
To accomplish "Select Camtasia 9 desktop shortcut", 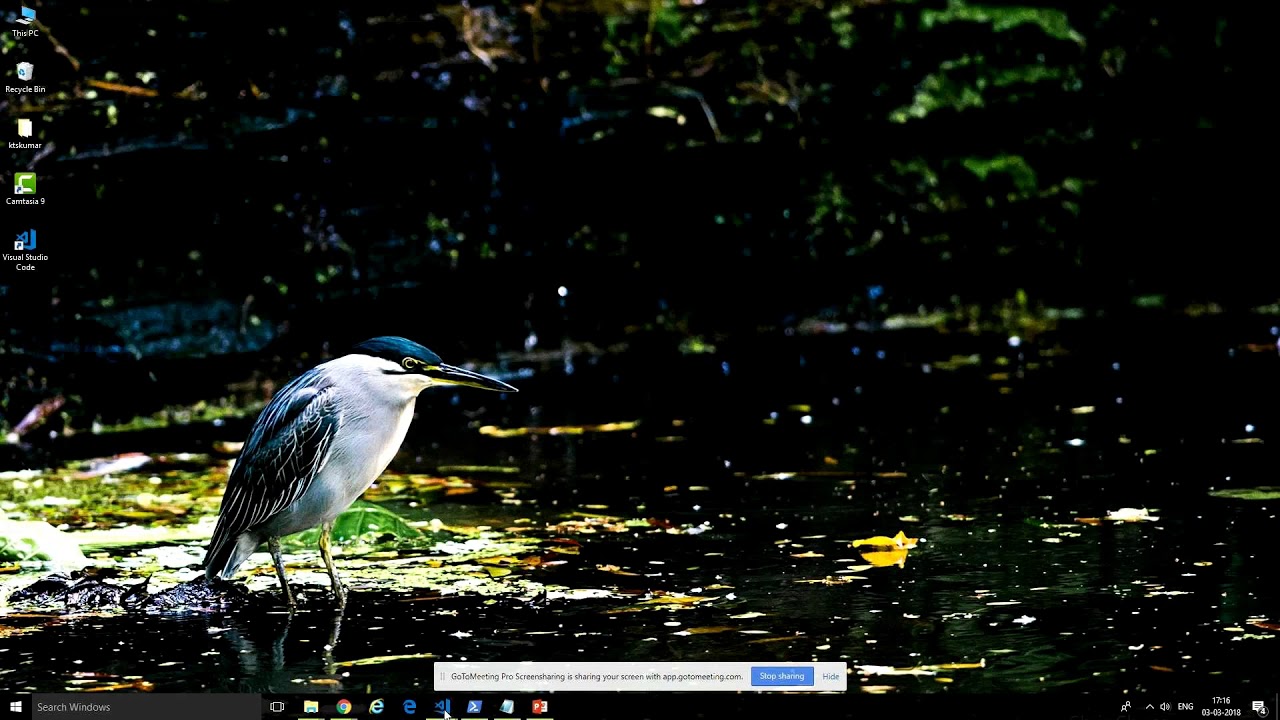I will coord(25,190).
